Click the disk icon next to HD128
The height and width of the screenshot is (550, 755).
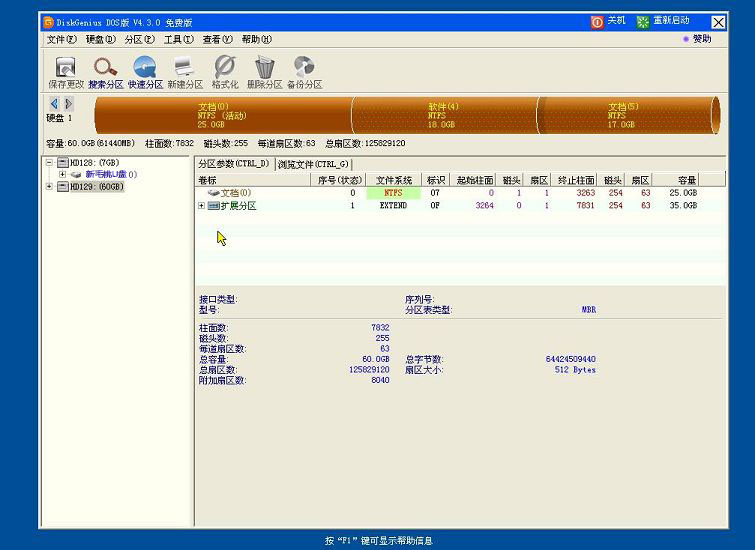(63, 163)
